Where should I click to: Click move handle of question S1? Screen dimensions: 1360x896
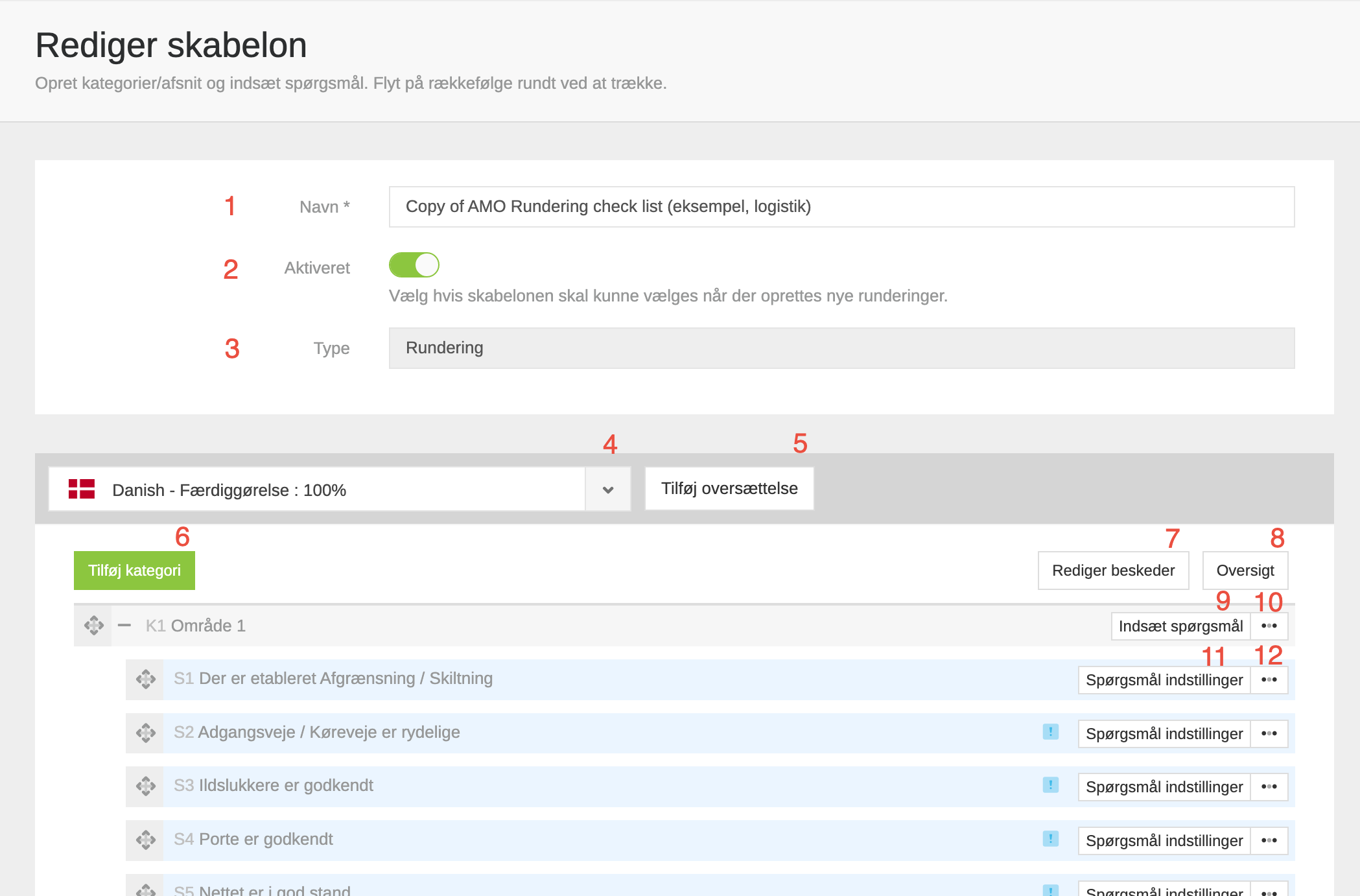point(145,679)
